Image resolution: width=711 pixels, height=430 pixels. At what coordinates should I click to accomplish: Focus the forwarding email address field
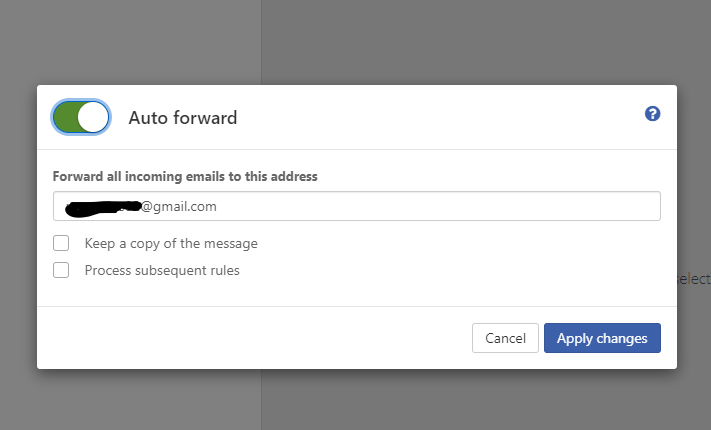click(356, 206)
